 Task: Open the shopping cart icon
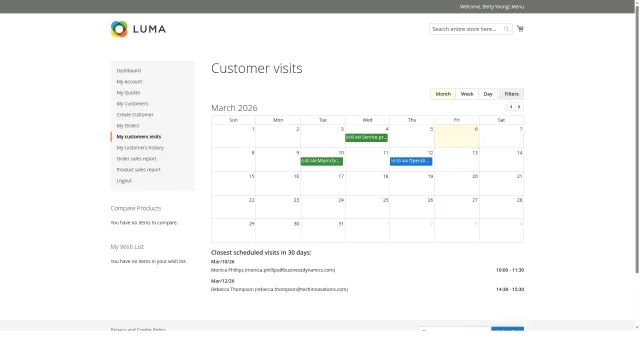tap(520, 29)
